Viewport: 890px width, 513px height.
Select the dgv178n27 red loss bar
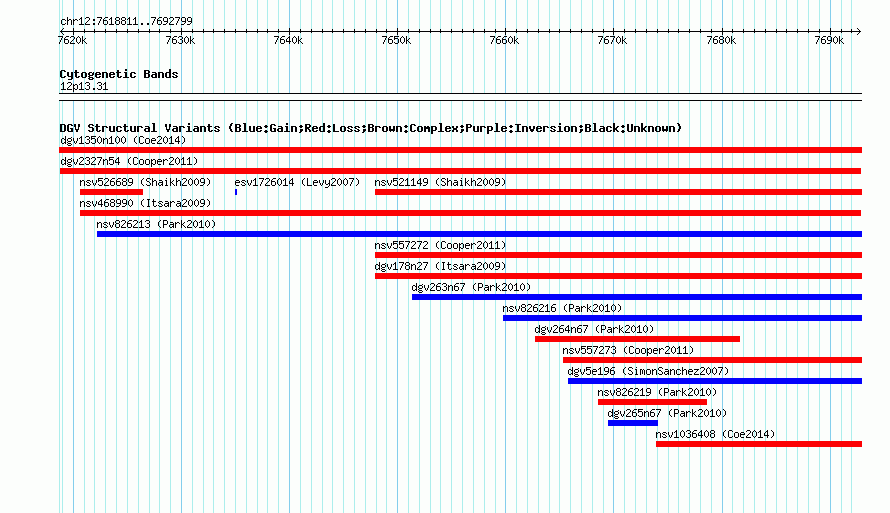point(618,276)
